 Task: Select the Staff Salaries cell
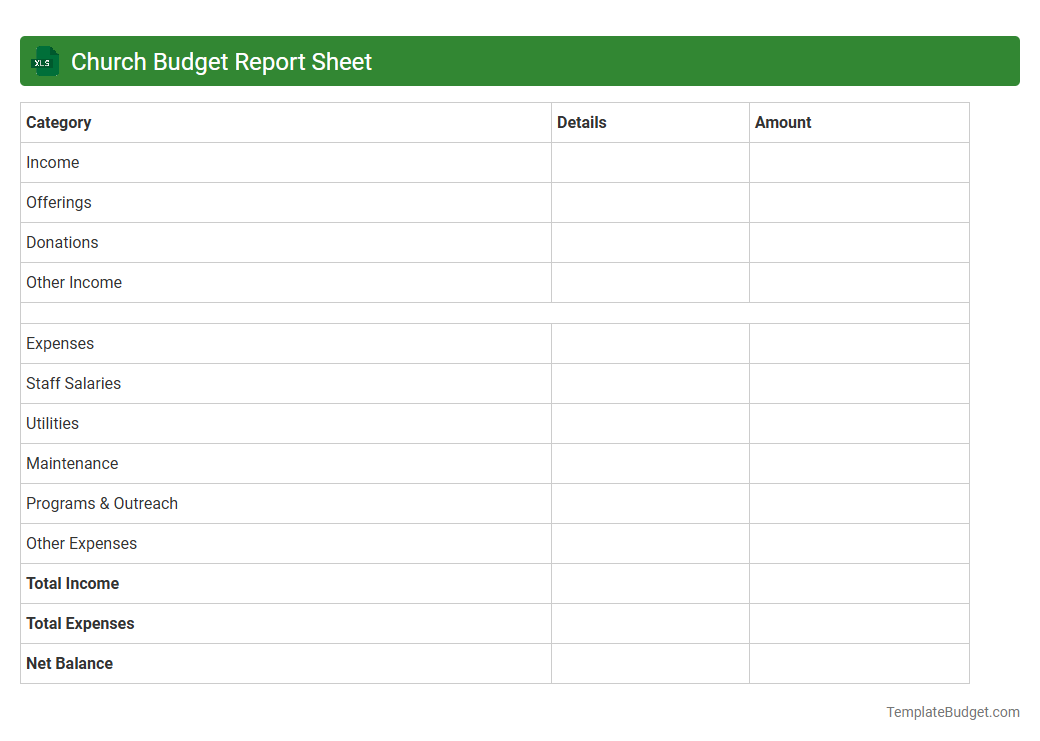73,383
